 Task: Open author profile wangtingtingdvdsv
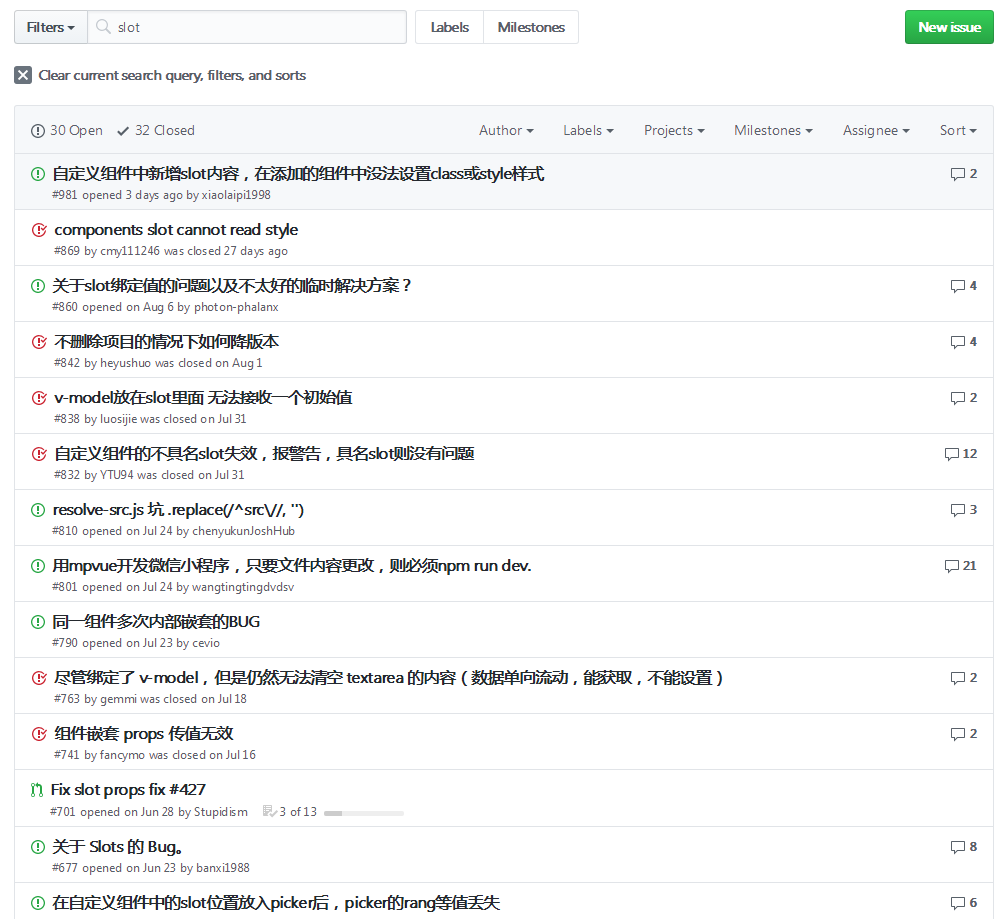coord(243,587)
